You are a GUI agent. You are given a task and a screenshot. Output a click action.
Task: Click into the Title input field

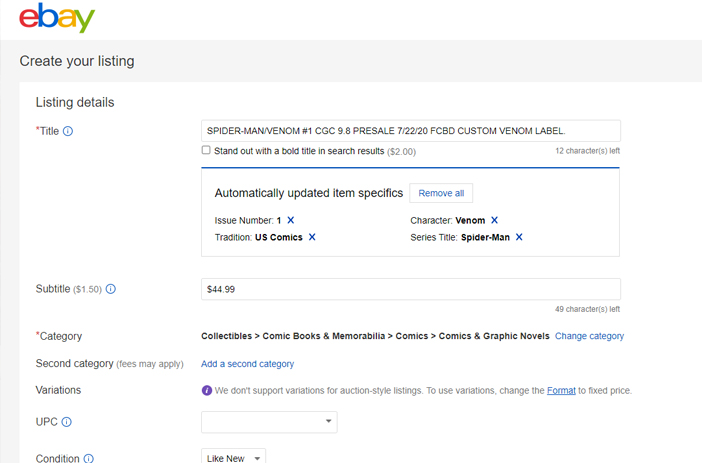point(411,131)
